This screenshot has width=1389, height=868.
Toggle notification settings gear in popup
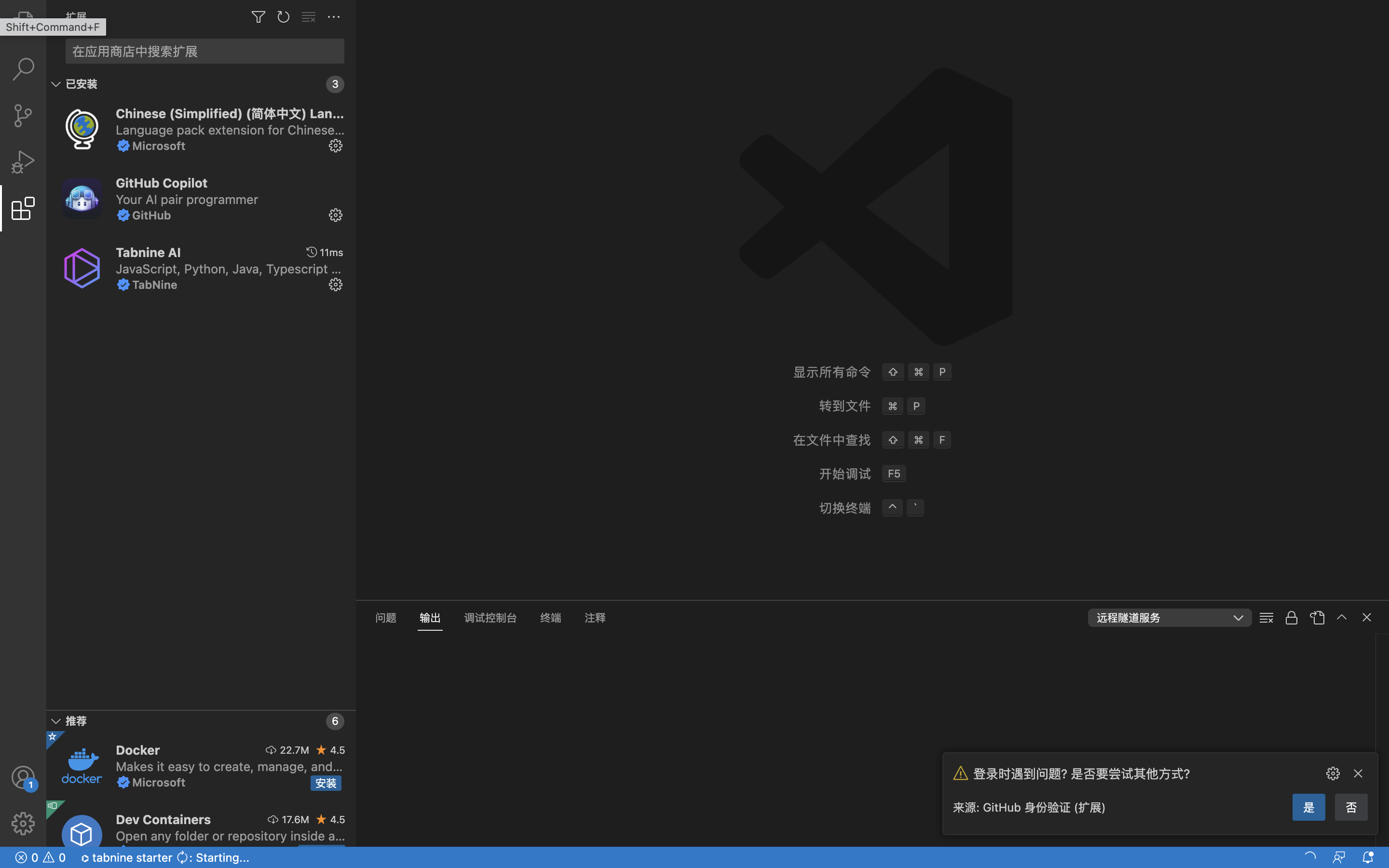(x=1332, y=773)
